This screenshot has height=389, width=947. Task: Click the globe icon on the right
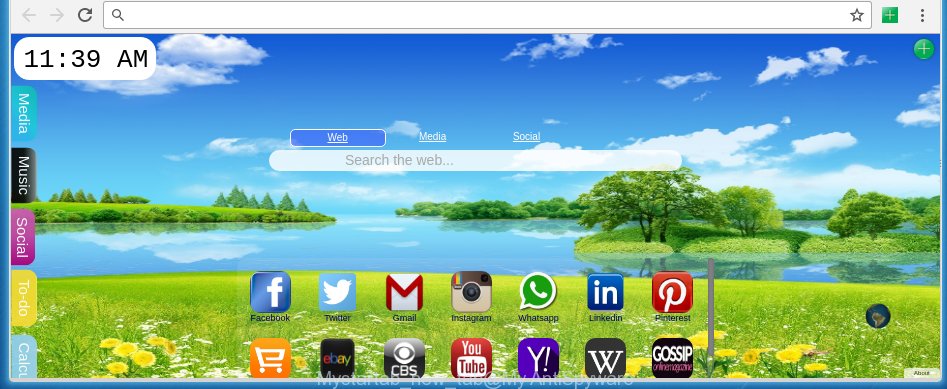[x=878, y=317]
